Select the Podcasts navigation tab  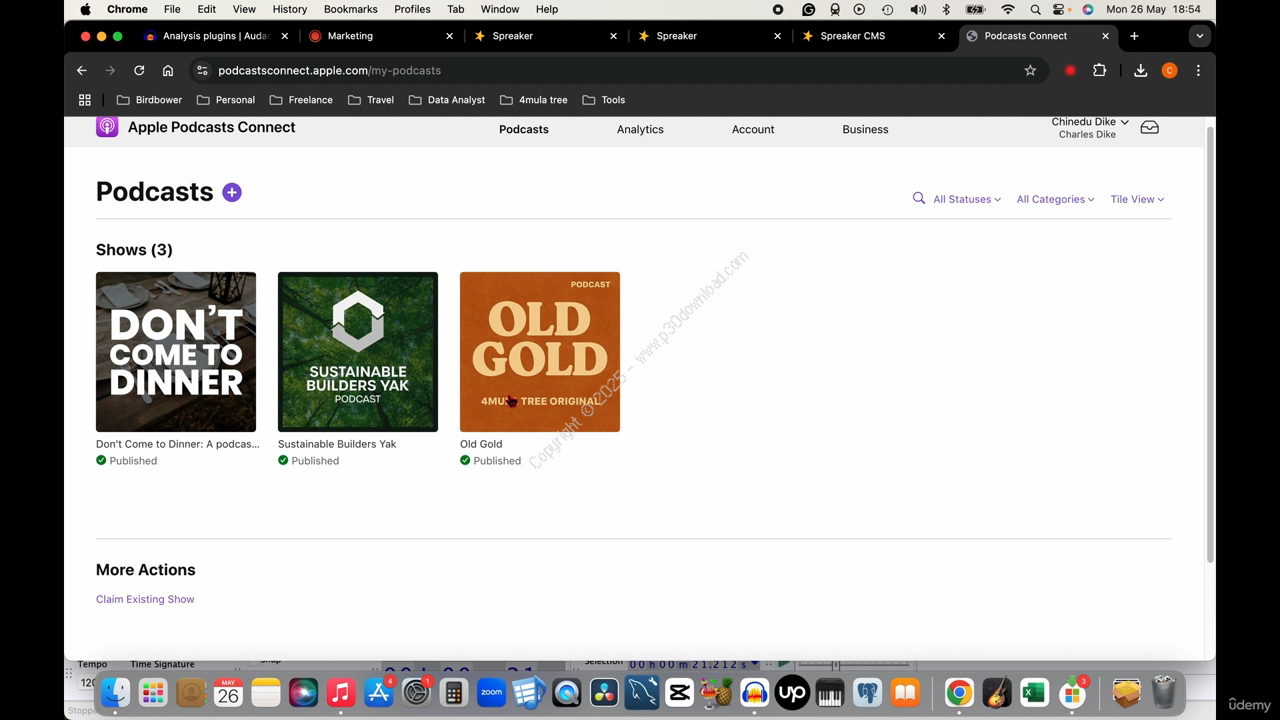tap(524, 129)
